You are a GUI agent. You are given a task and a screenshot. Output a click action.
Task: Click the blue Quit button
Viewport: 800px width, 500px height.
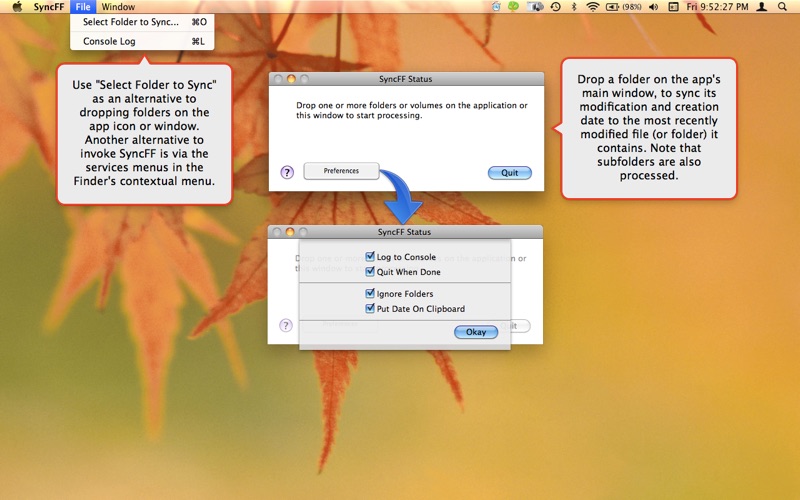pos(510,172)
